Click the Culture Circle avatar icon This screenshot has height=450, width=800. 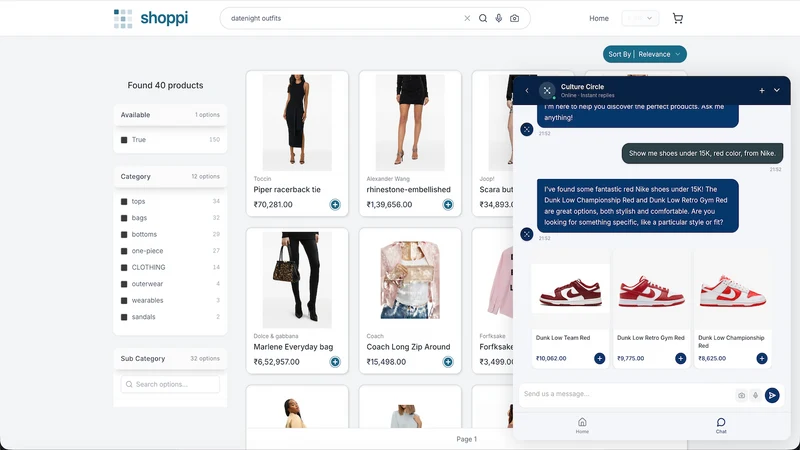click(547, 91)
